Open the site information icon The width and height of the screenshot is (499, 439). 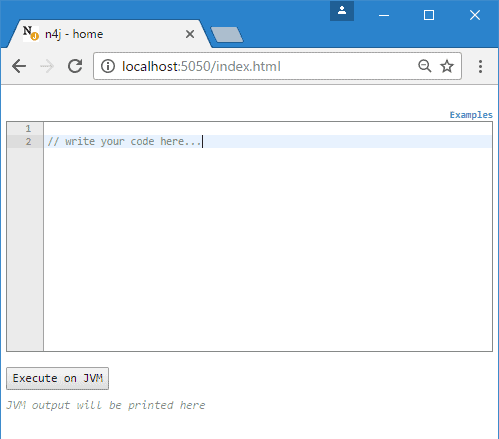coord(108,66)
